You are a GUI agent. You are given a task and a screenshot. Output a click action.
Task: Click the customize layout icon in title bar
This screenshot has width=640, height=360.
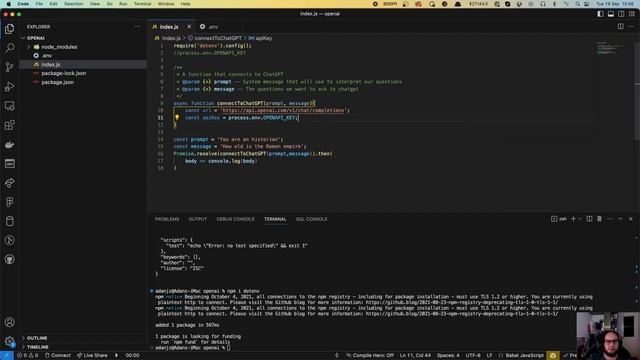(x=632, y=14)
